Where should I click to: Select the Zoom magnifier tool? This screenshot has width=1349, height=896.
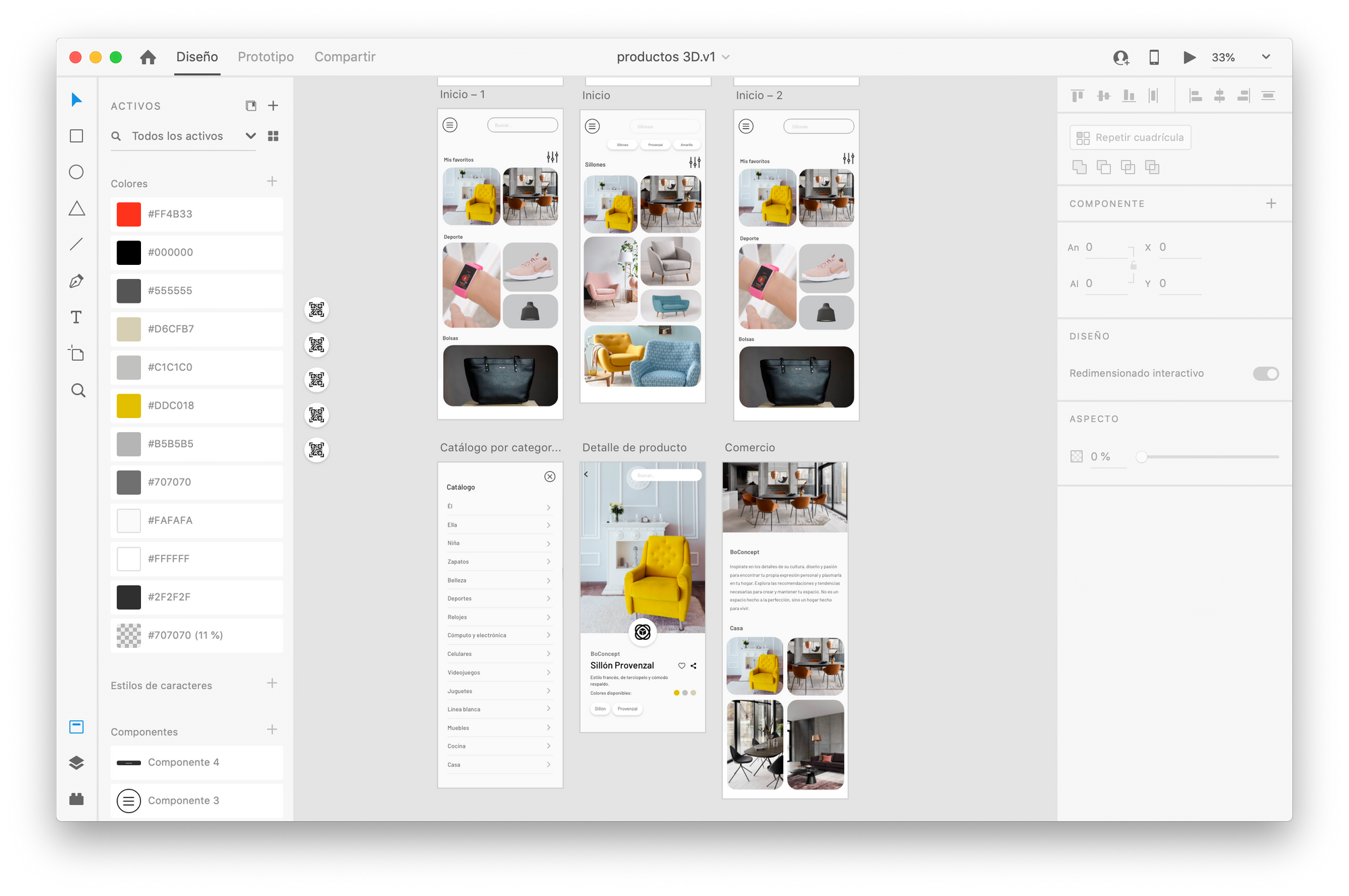[x=78, y=390]
